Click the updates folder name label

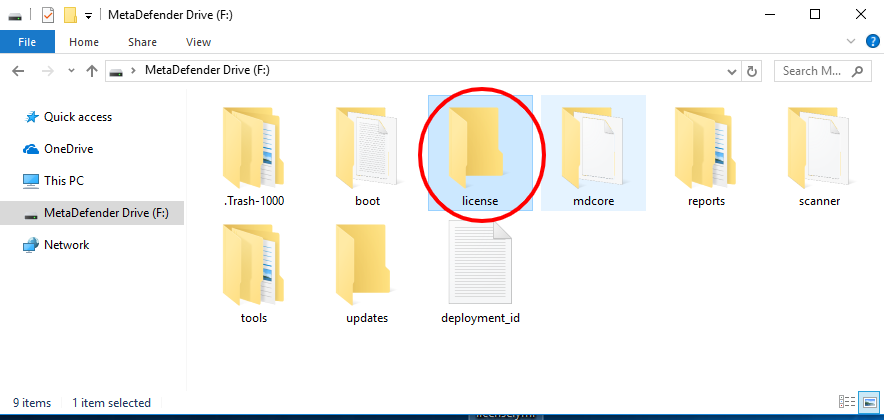(367, 318)
